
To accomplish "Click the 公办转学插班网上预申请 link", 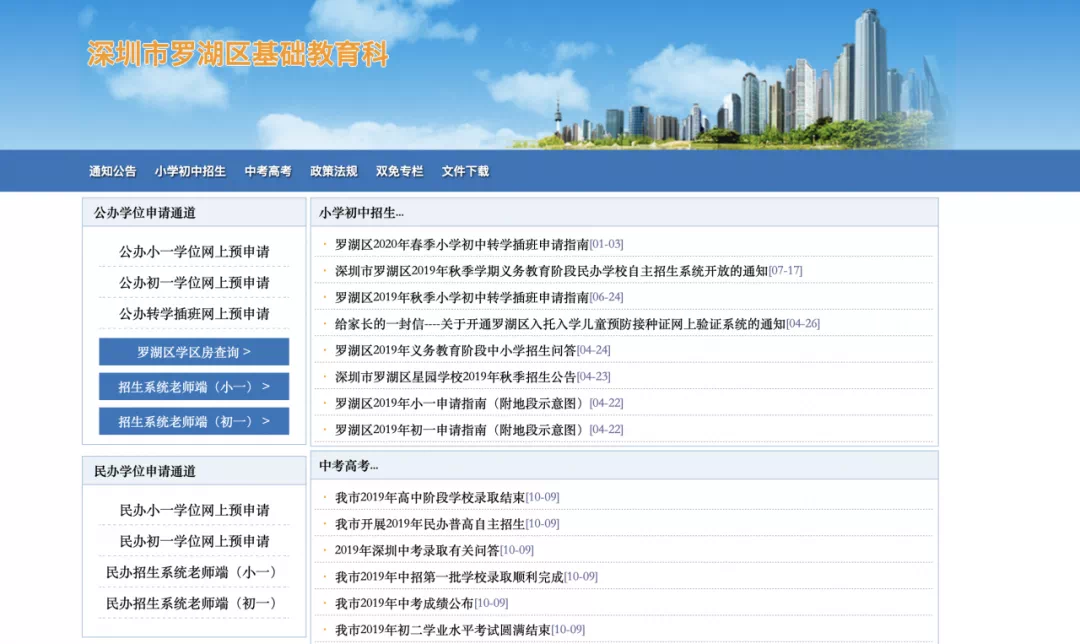I will click(194, 314).
